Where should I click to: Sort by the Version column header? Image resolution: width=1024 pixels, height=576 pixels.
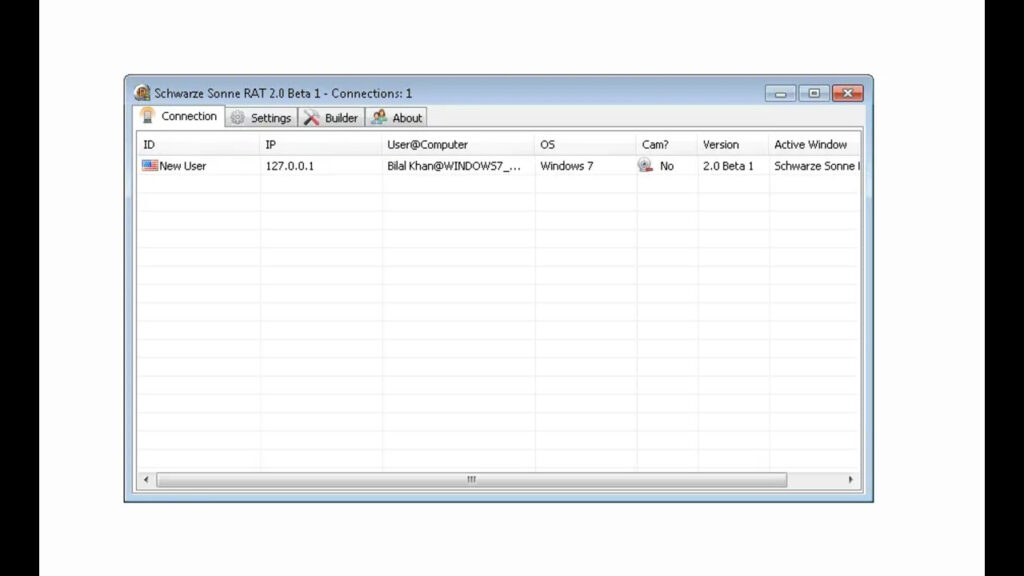733,144
